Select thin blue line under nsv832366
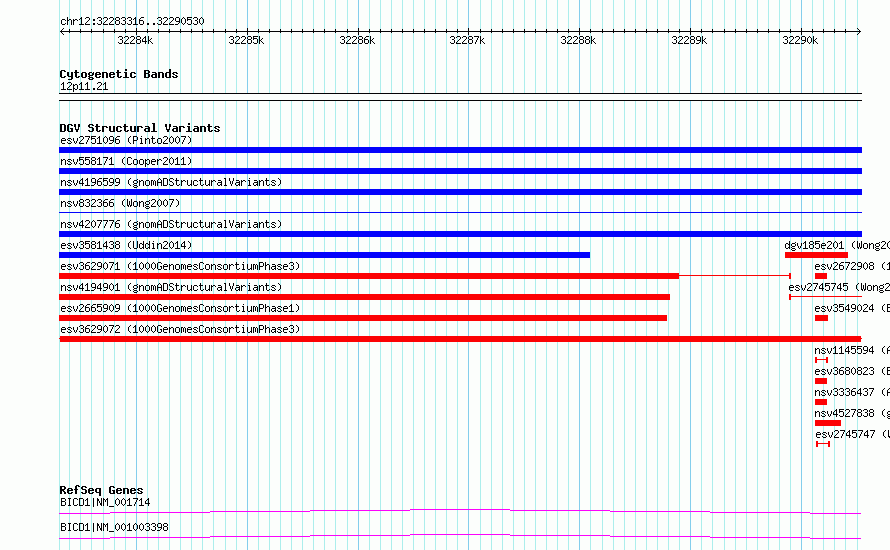The height and width of the screenshot is (550, 890). 460,213
